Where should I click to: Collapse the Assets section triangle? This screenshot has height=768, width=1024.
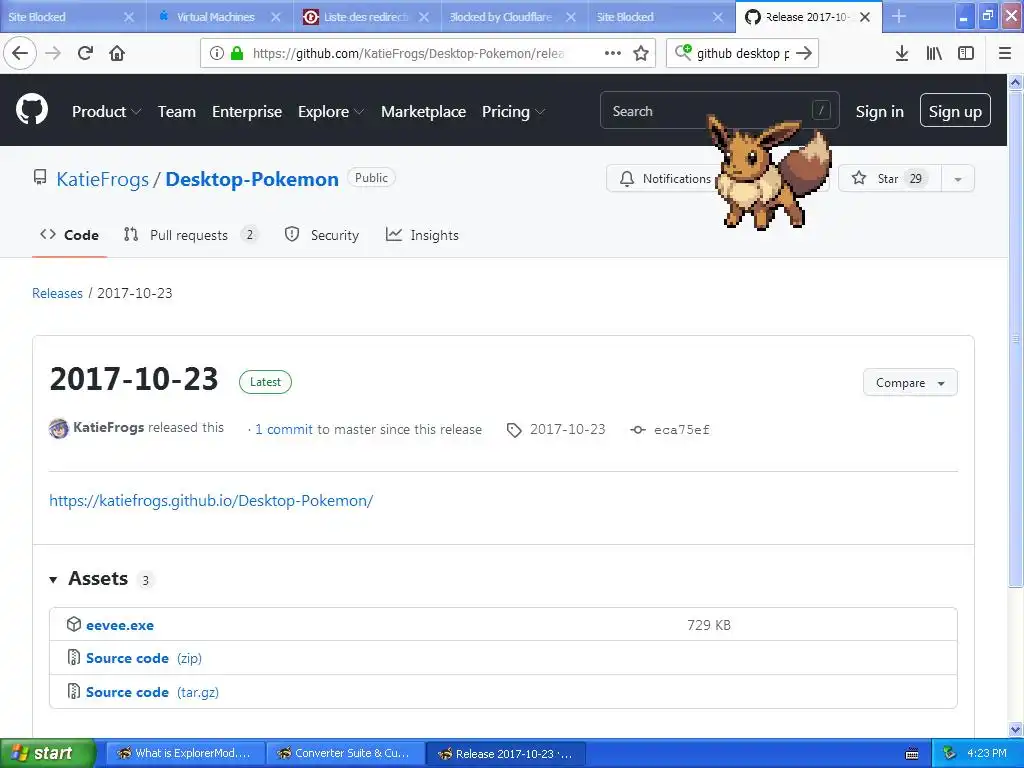coord(54,579)
